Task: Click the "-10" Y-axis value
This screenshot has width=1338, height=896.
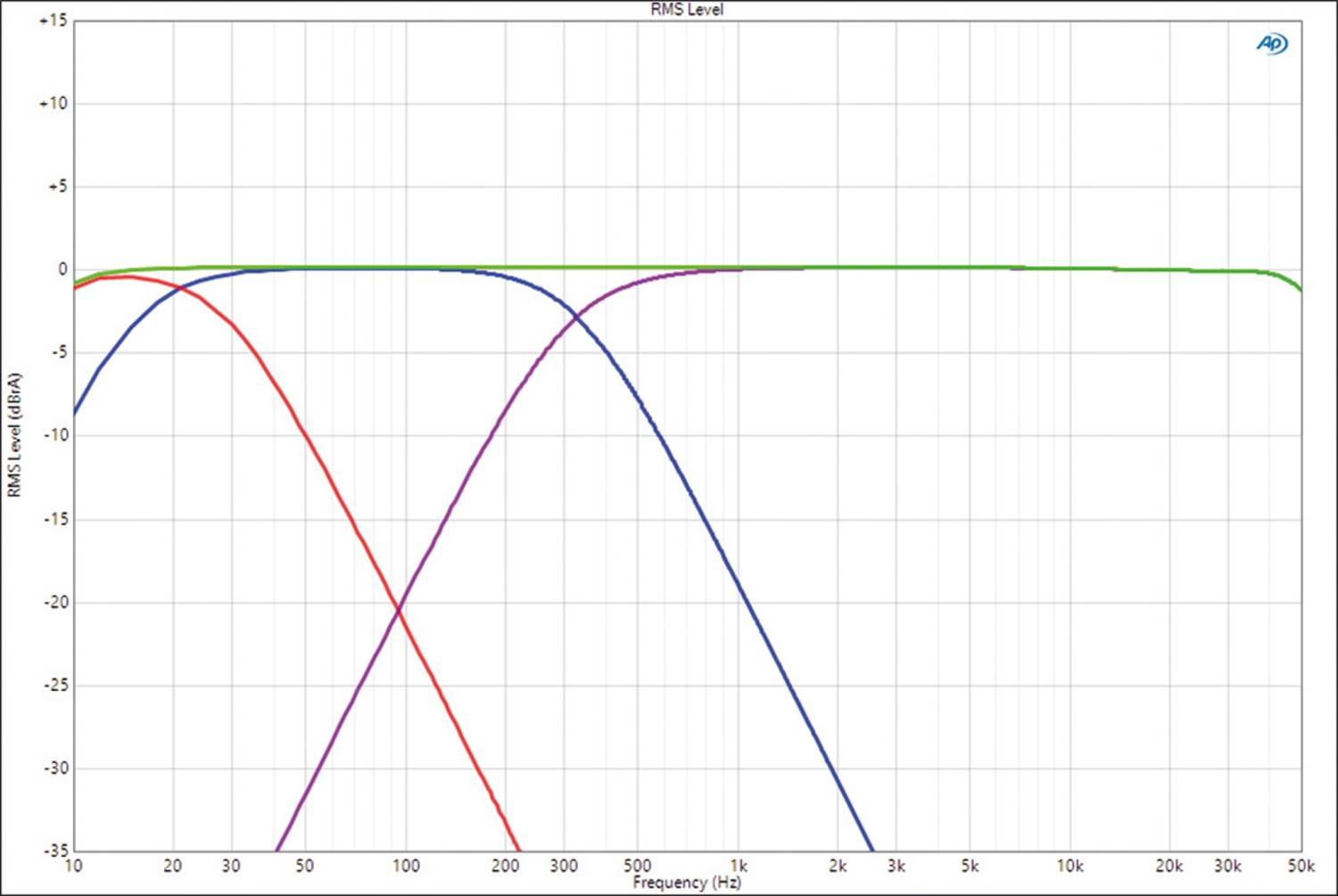Action: 55,435
